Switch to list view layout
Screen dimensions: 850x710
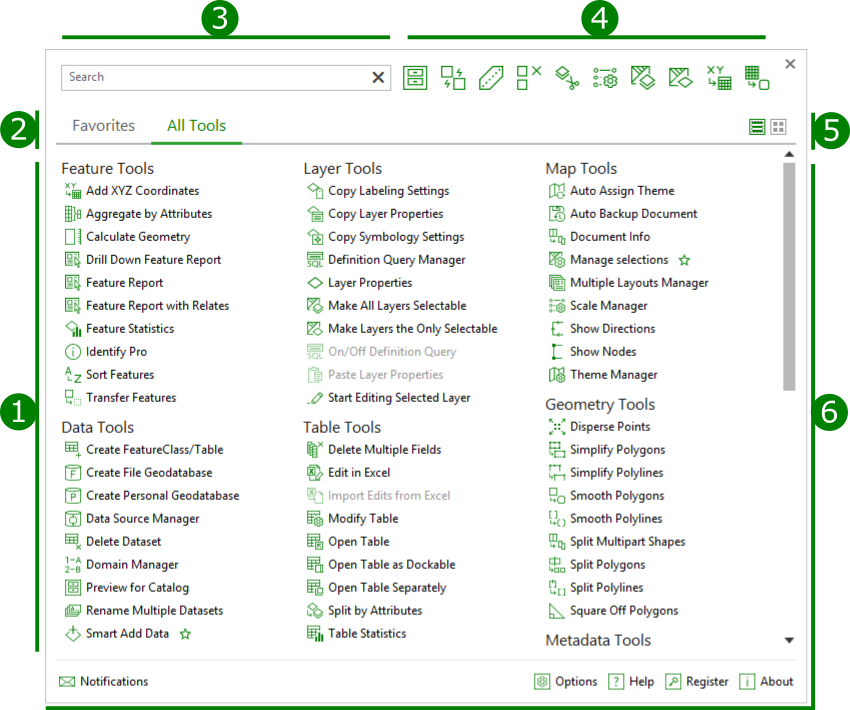click(x=757, y=127)
